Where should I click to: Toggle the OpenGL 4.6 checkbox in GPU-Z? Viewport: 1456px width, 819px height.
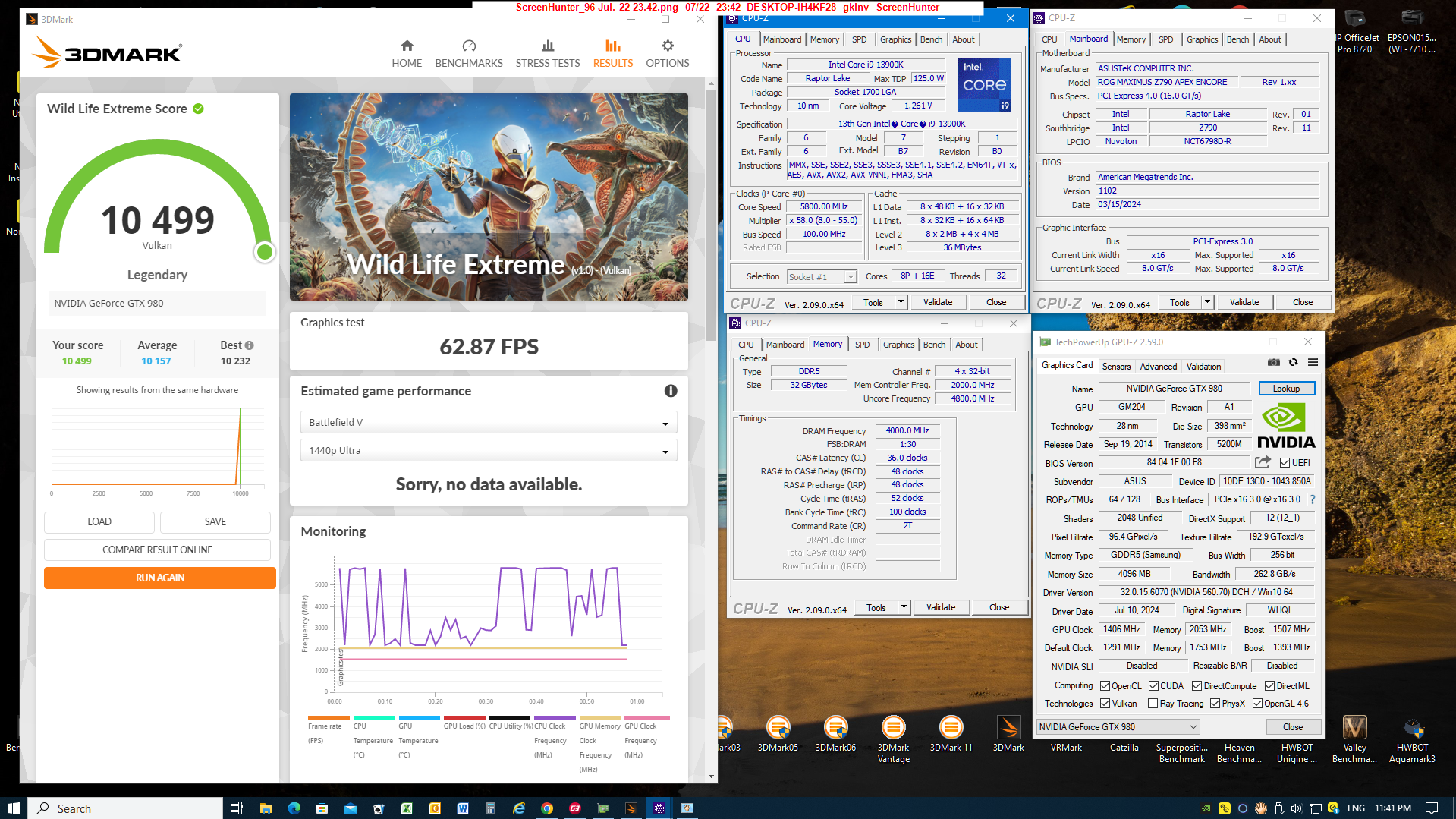coord(1257,704)
